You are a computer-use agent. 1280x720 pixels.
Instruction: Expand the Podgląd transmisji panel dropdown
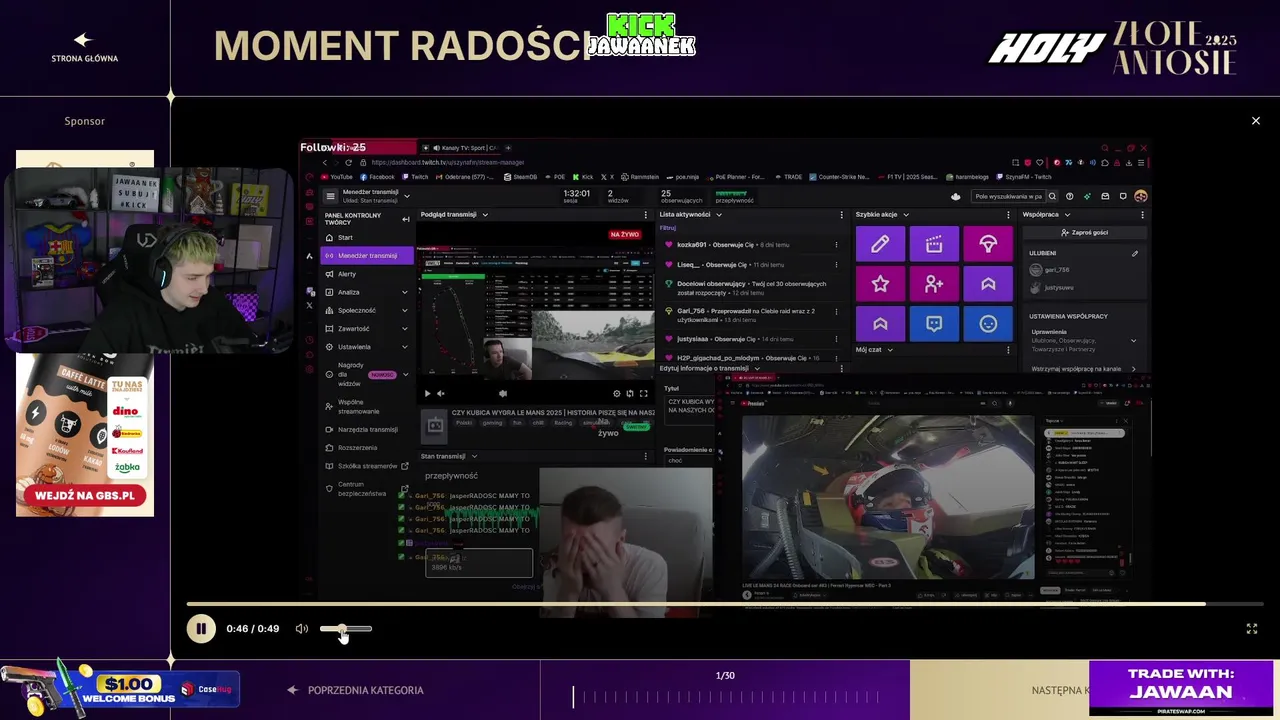pyautogui.click(x=485, y=214)
